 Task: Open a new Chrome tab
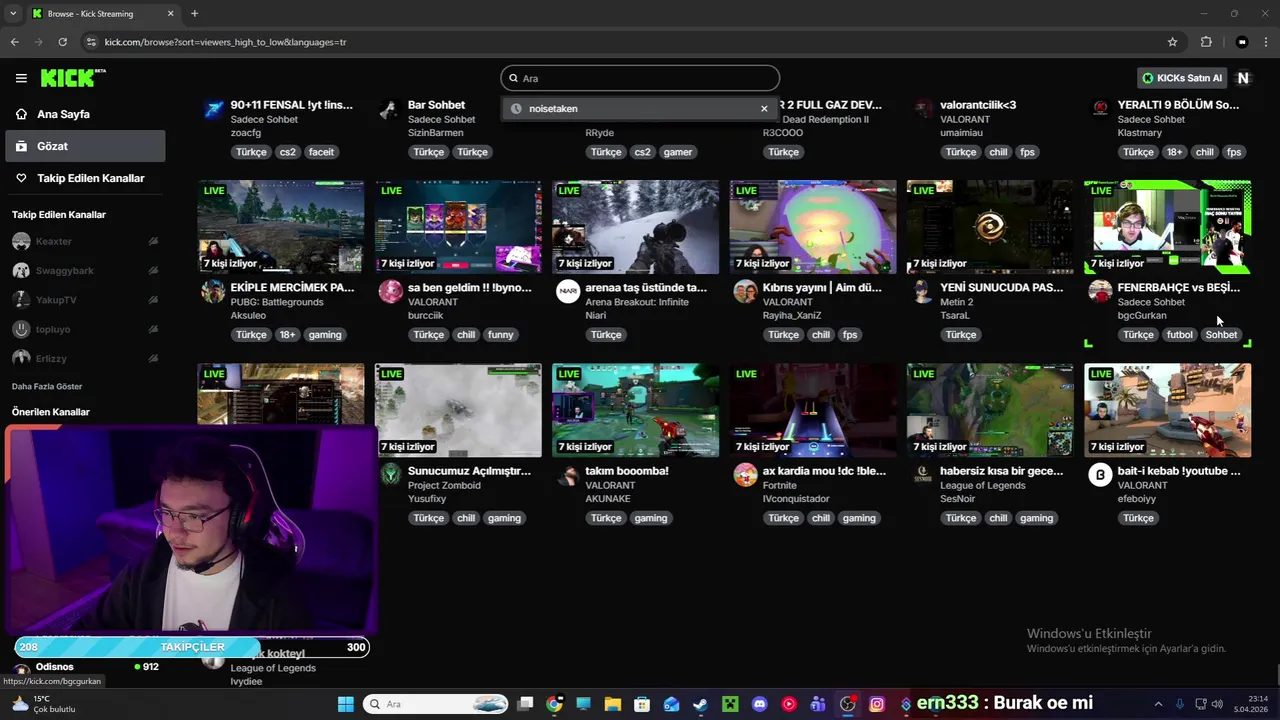[194, 14]
